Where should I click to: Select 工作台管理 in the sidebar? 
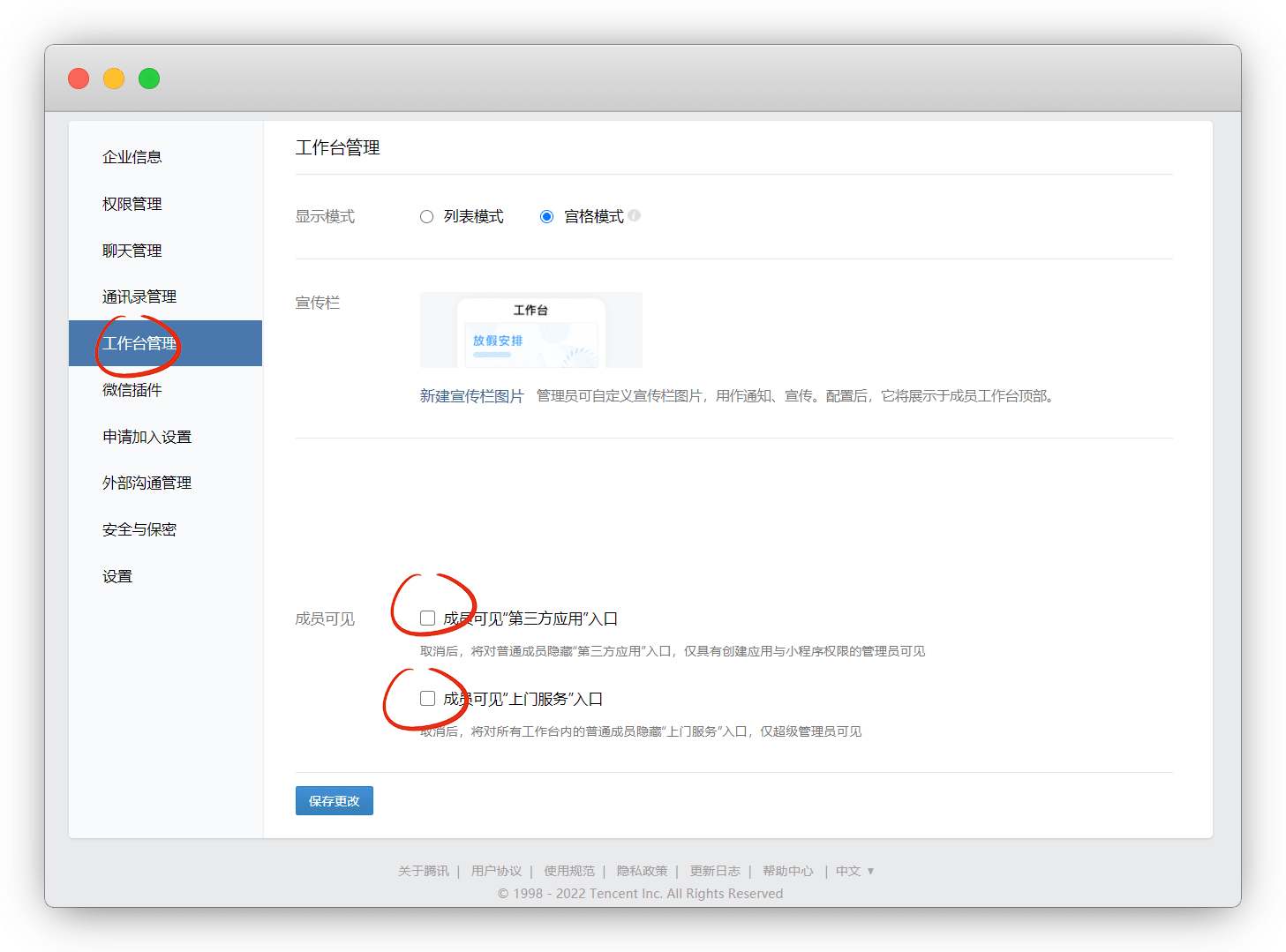[x=139, y=343]
